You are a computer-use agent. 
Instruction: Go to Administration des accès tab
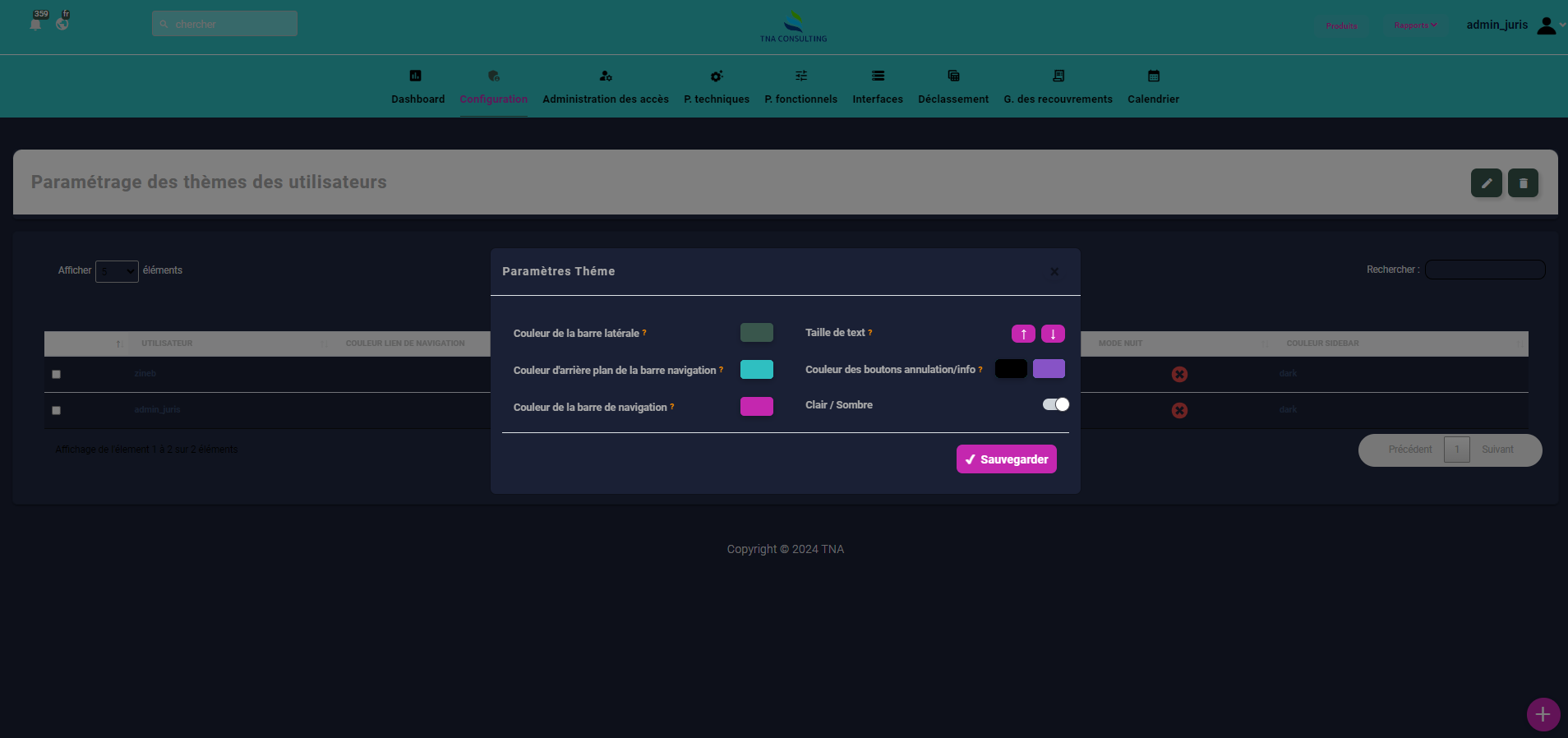pyautogui.click(x=606, y=87)
